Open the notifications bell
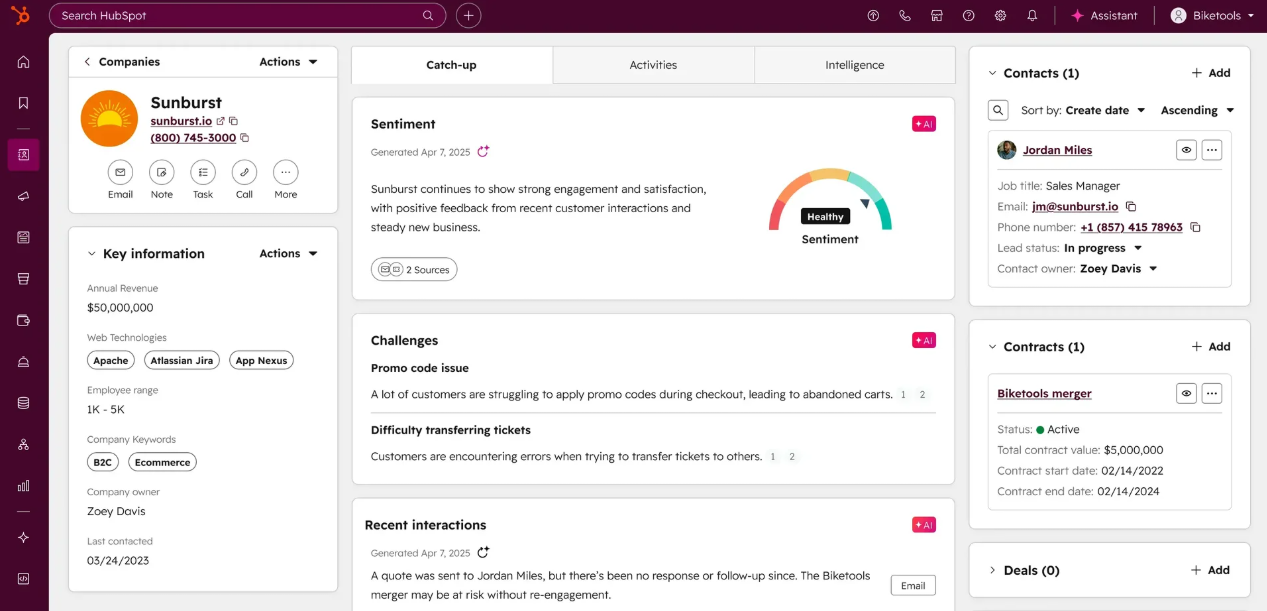The height and width of the screenshot is (611, 1267). coord(1031,15)
